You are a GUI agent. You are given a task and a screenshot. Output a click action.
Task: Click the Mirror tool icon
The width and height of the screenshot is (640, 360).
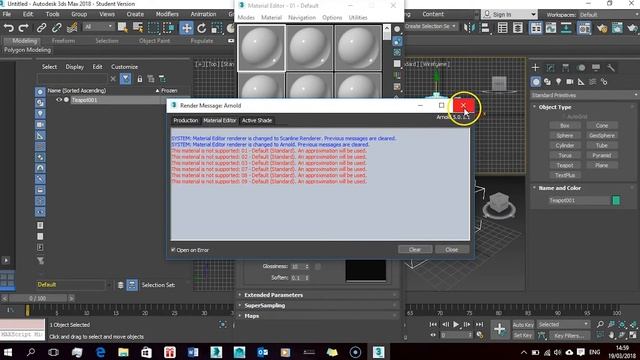pyautogui.click(x=470, y=28)
